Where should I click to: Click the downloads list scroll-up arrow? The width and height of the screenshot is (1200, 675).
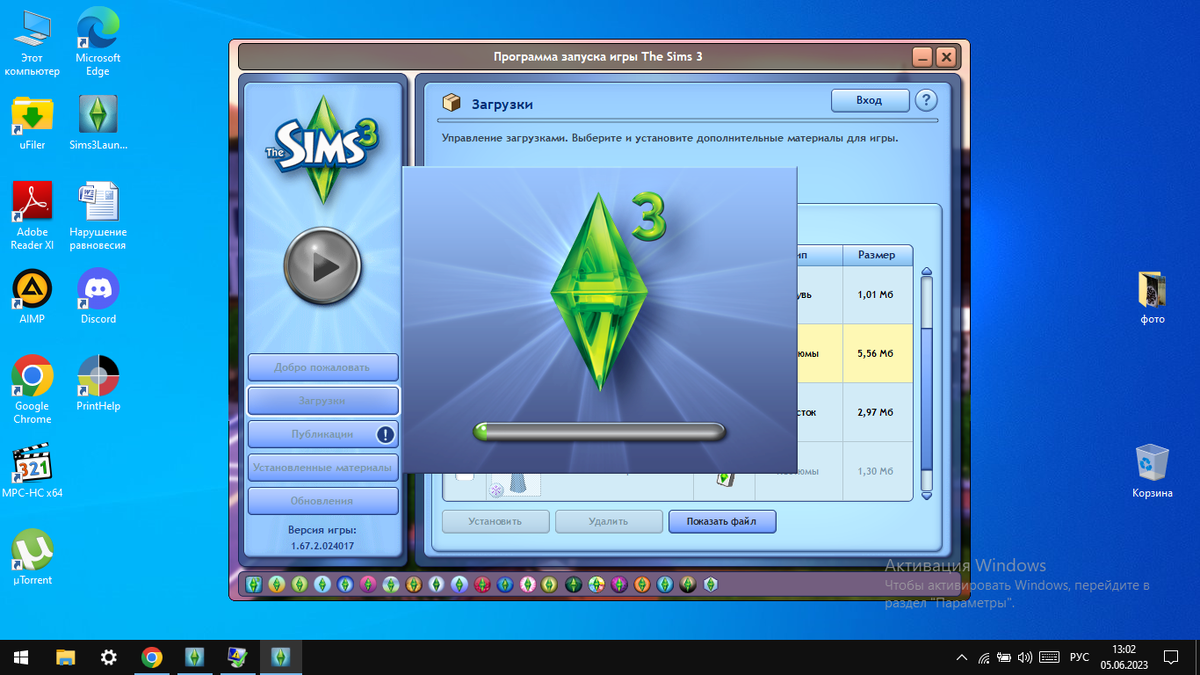(x=926, y=272)
